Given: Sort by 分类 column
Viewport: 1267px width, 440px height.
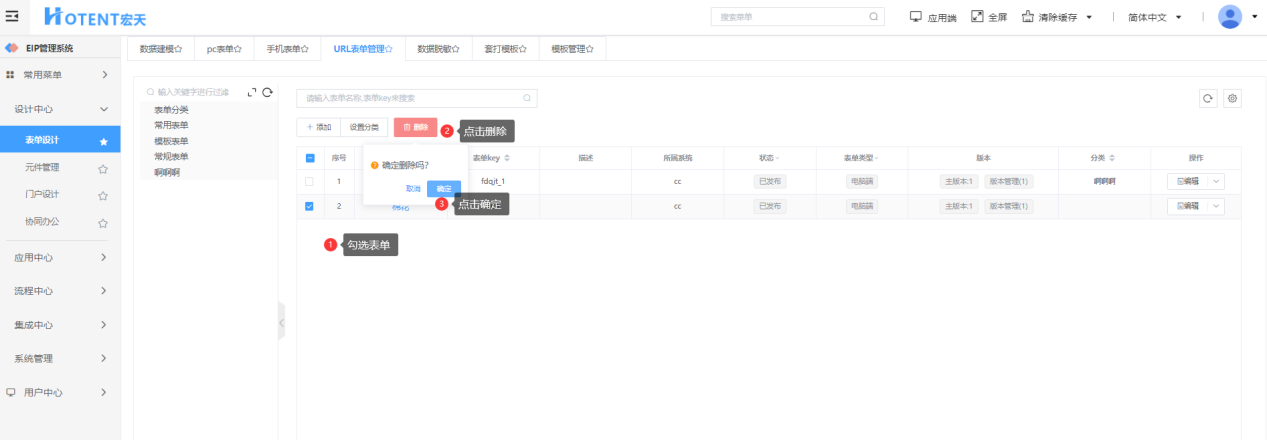Looking at the screenshot, I should coord(1112,158).
